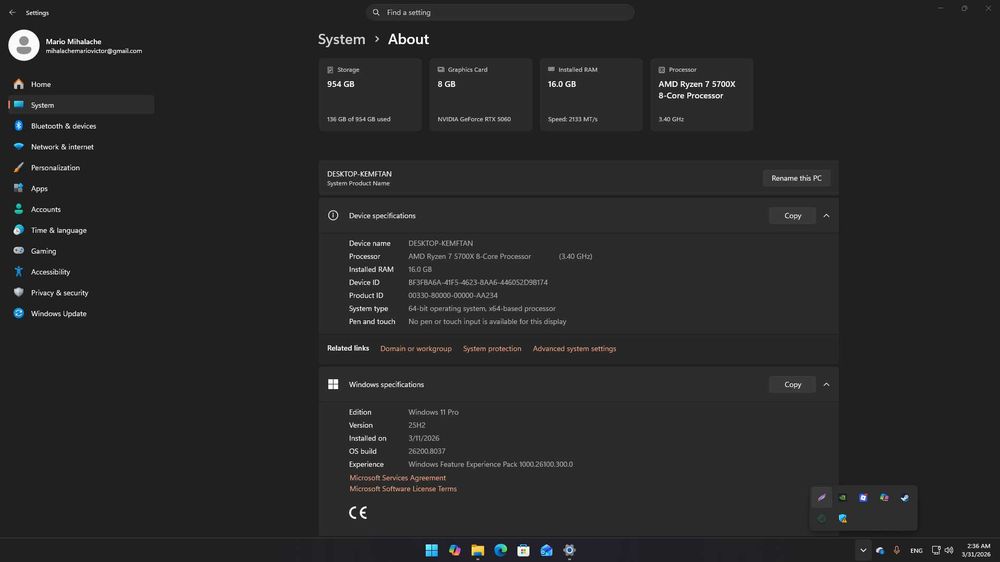Click the Find a setting search box
The width and height of the screenshot is (1000, 562).
500,12
